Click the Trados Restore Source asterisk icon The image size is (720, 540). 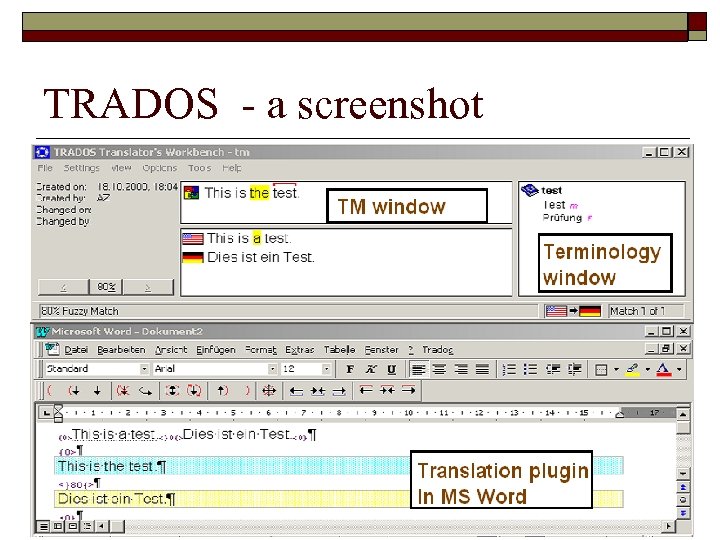click(x=123, y=391)
